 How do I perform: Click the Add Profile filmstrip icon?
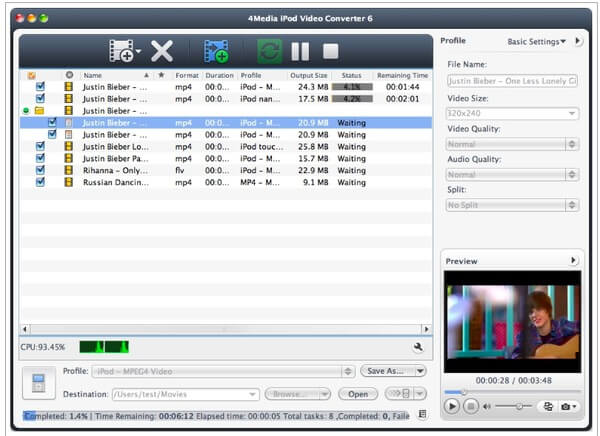coord(216,51)
